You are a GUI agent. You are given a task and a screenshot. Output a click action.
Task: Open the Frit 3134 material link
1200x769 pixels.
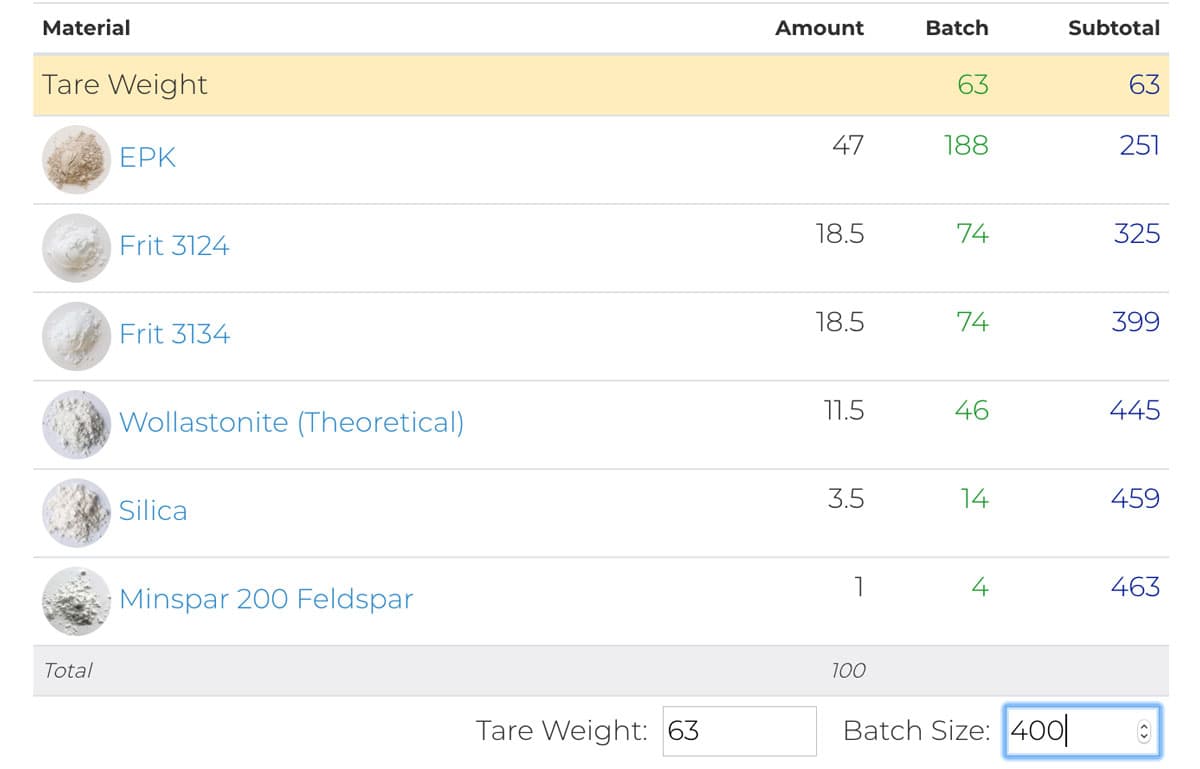[x=174, y=334]
